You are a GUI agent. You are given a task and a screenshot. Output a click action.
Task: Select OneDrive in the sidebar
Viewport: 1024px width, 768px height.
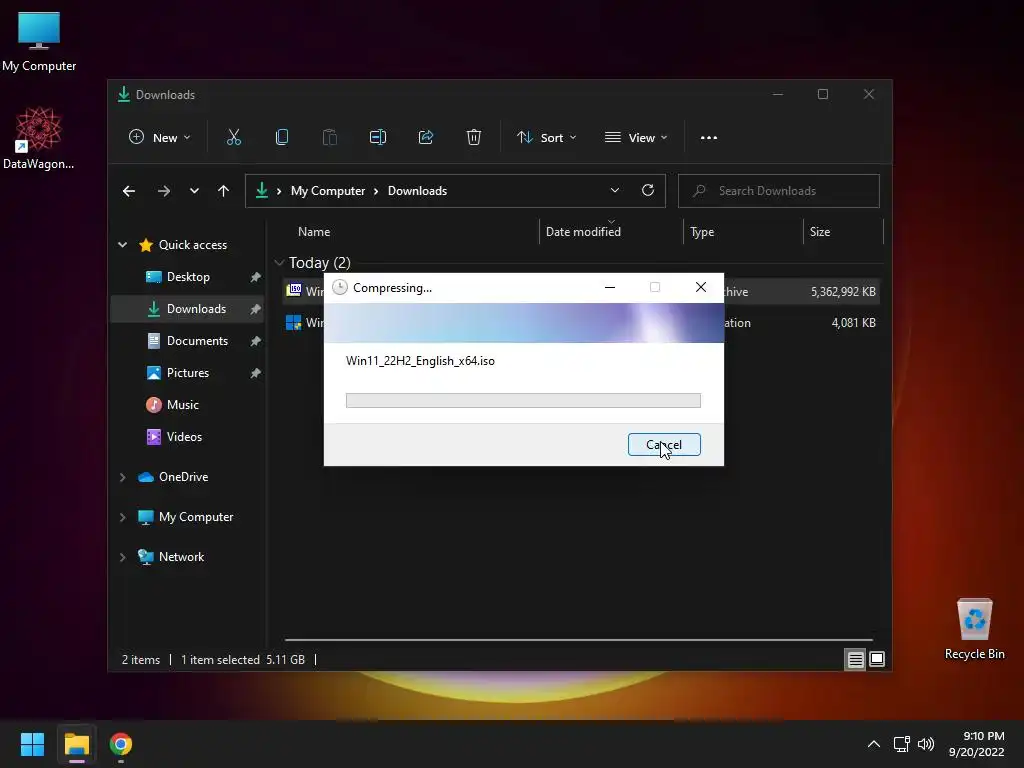tap(173, 477)
